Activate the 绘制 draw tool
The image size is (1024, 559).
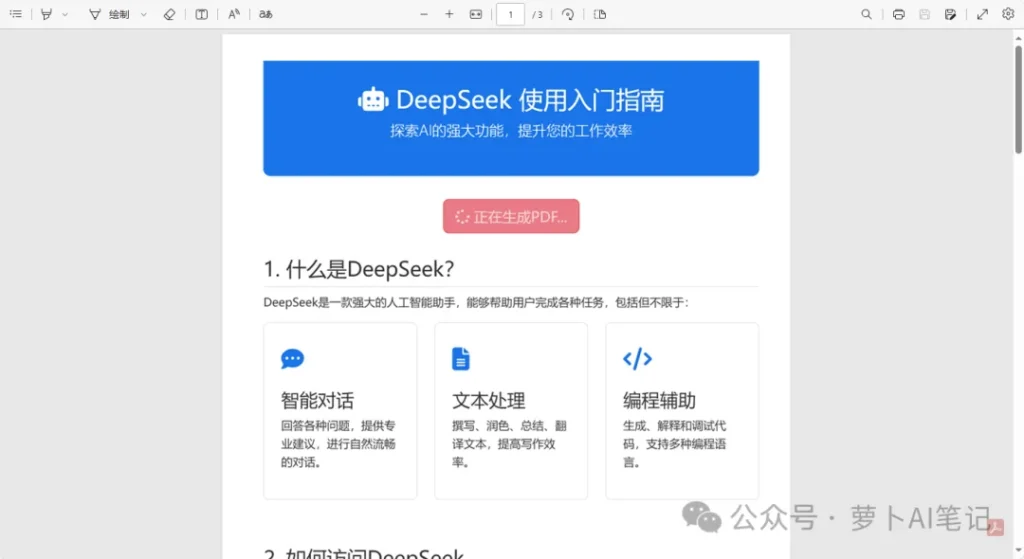click(110, 14)
